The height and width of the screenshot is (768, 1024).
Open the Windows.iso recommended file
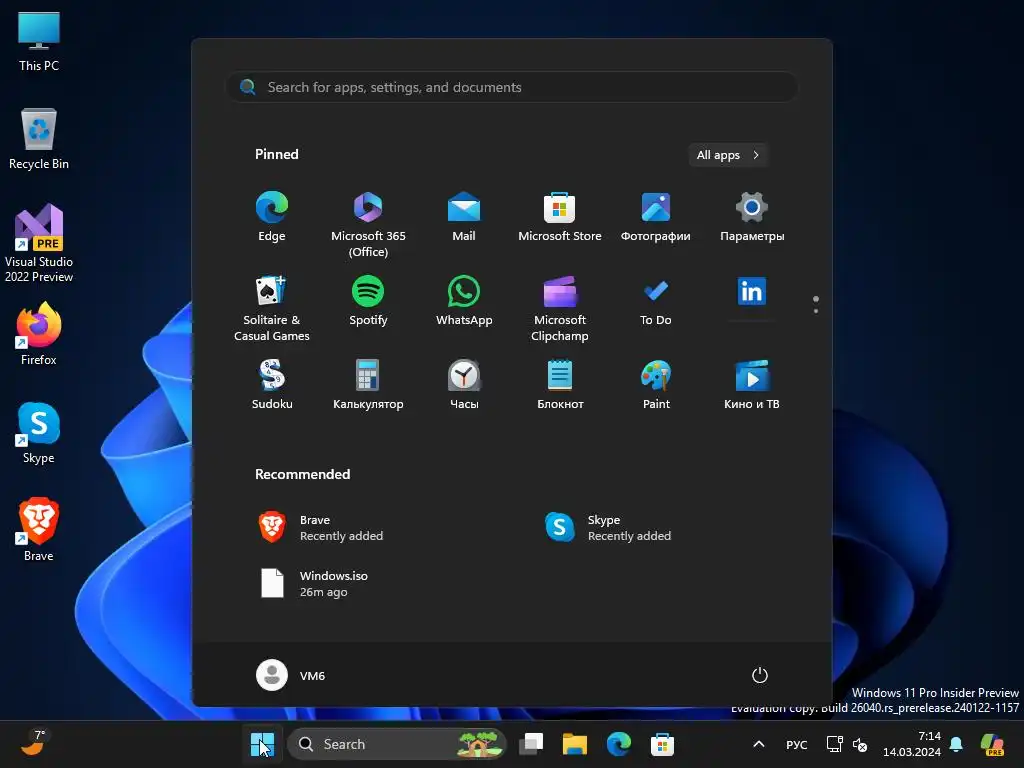click(313, 583)
